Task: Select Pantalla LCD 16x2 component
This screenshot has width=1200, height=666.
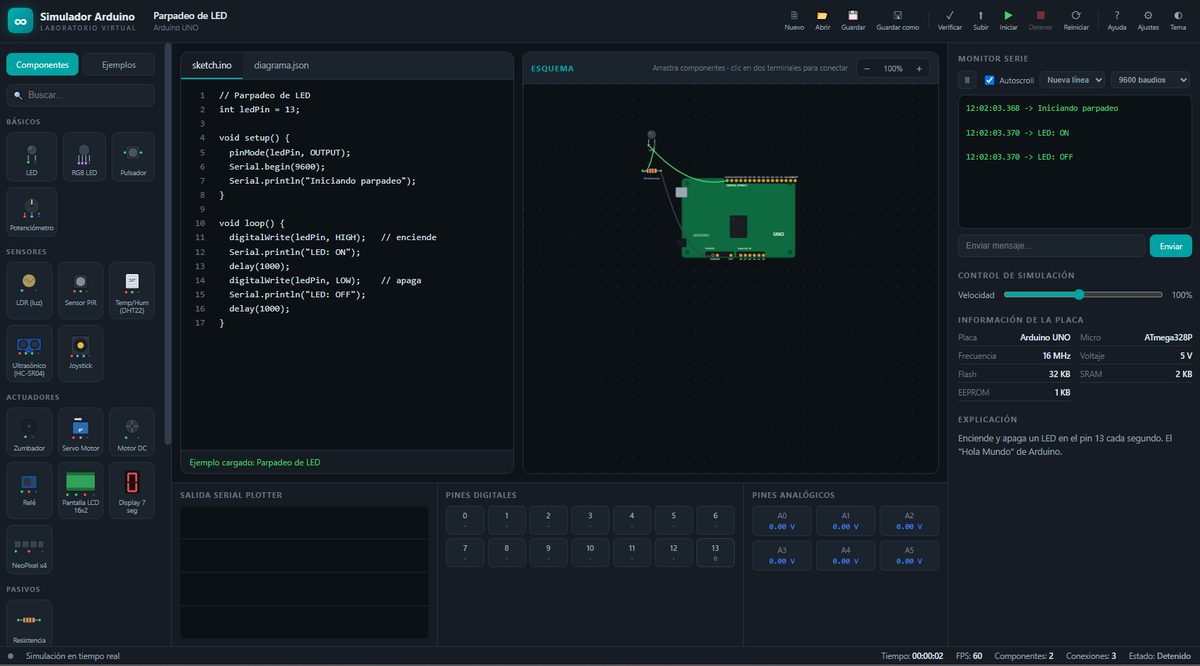Action: [x=81, y=490]
